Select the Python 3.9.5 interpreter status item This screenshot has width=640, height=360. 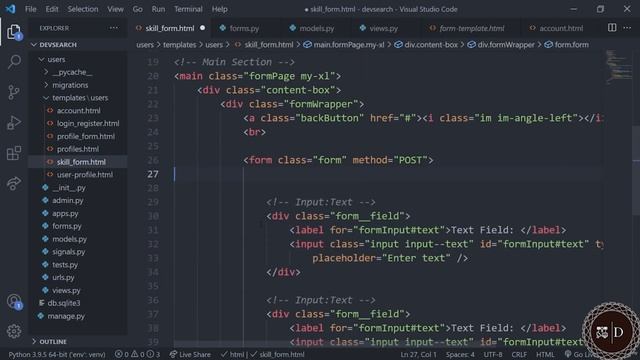tap(57, 354)
